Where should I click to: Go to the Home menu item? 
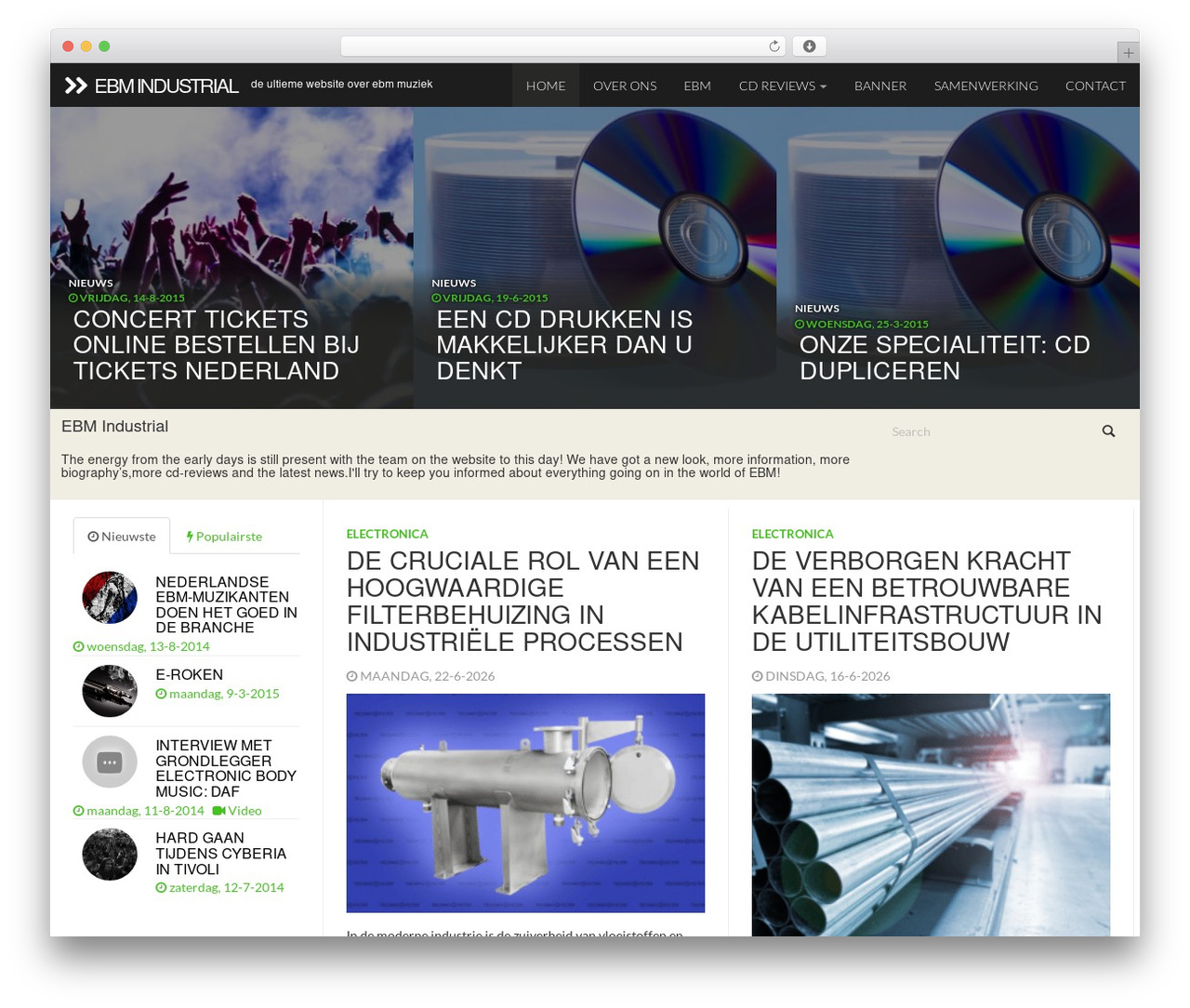546,86
